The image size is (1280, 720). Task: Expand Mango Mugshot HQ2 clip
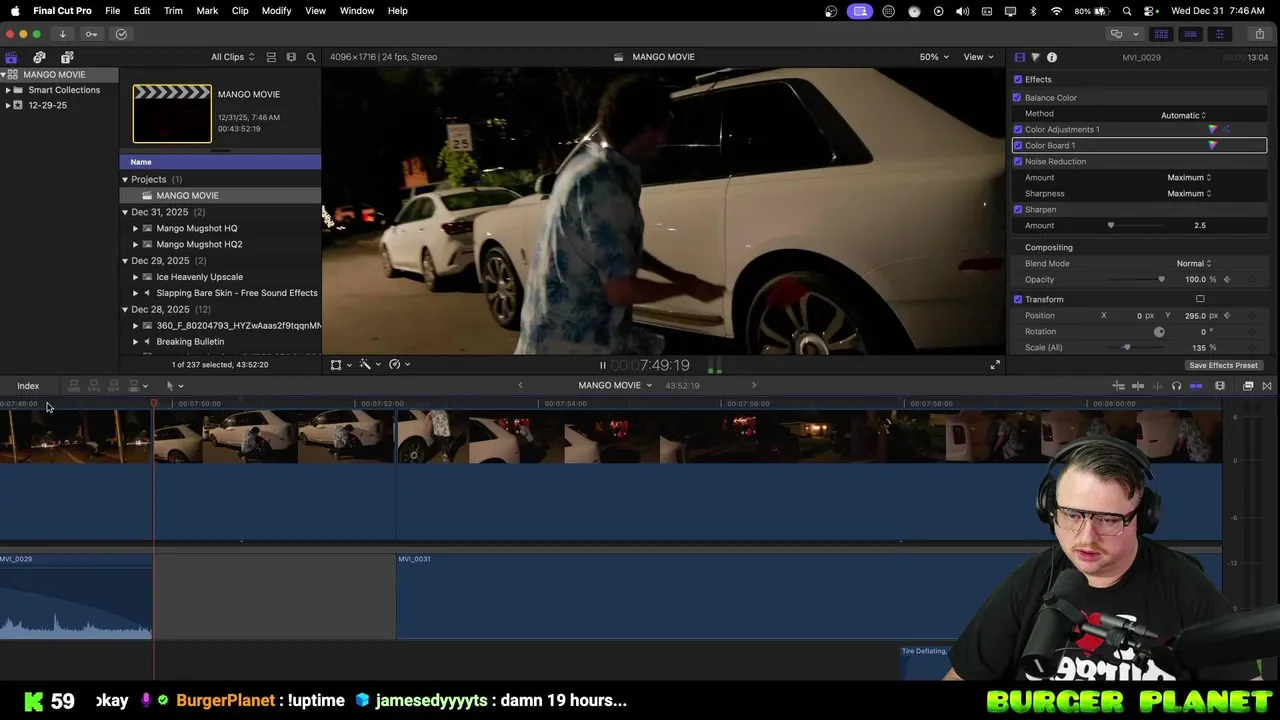click(136, 244)
